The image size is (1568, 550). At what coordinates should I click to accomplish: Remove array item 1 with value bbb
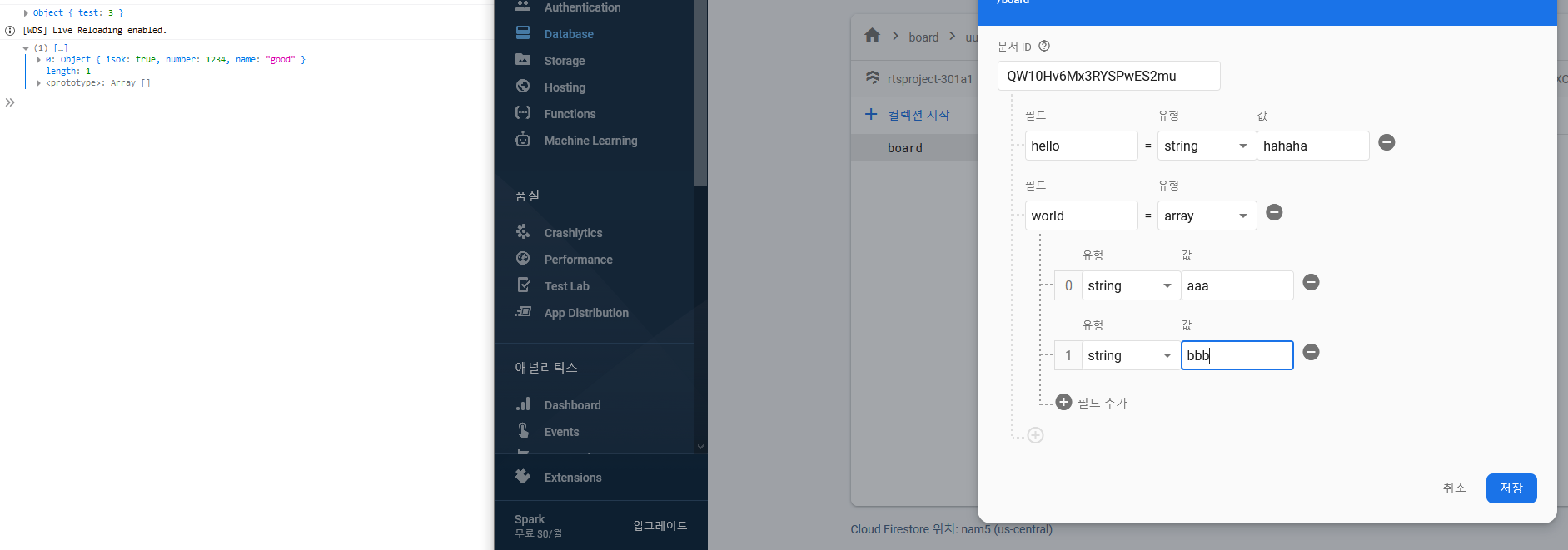[x=1311, y=352]
